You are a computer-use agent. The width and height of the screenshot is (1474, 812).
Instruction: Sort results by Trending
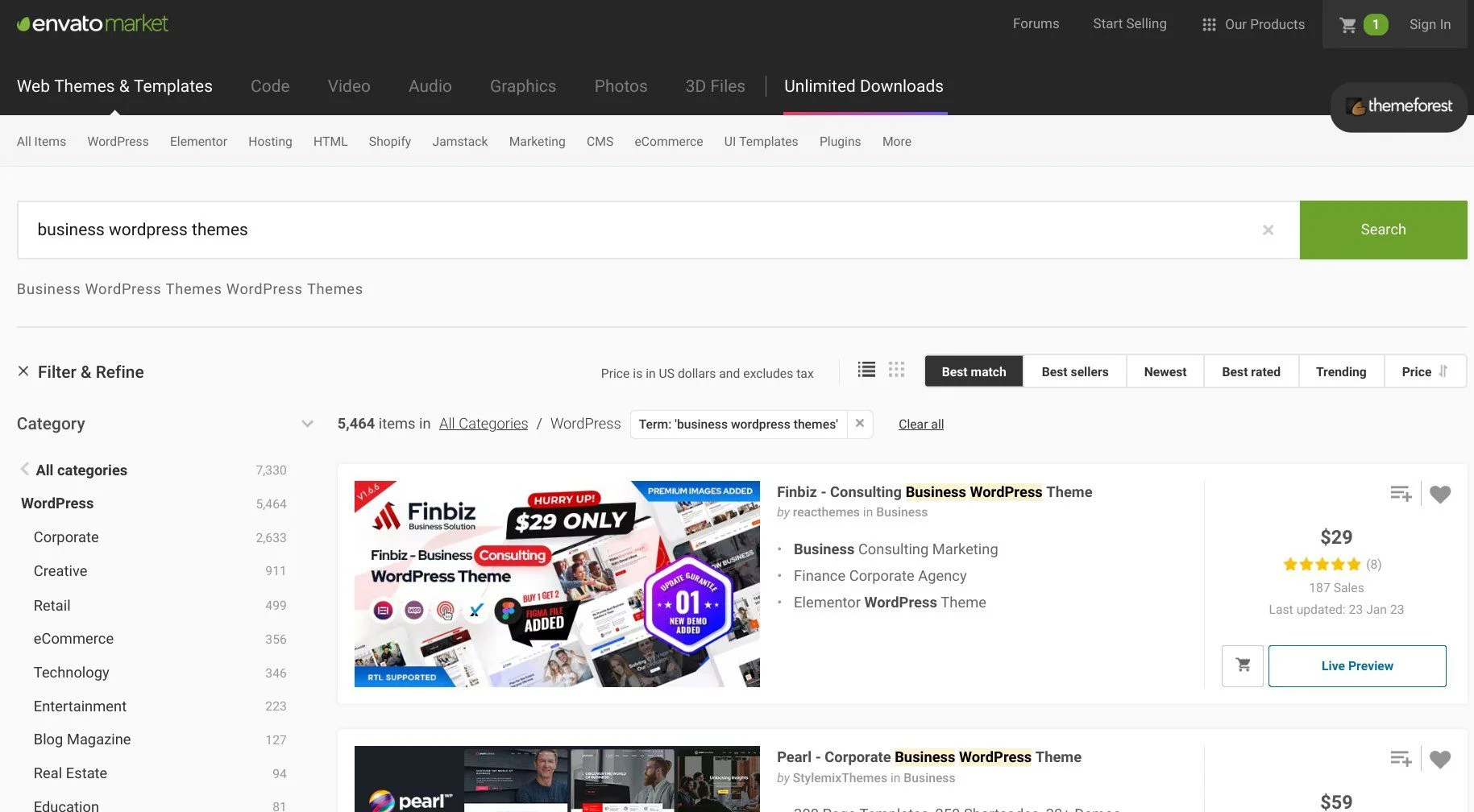click(x=1340, y=371)
